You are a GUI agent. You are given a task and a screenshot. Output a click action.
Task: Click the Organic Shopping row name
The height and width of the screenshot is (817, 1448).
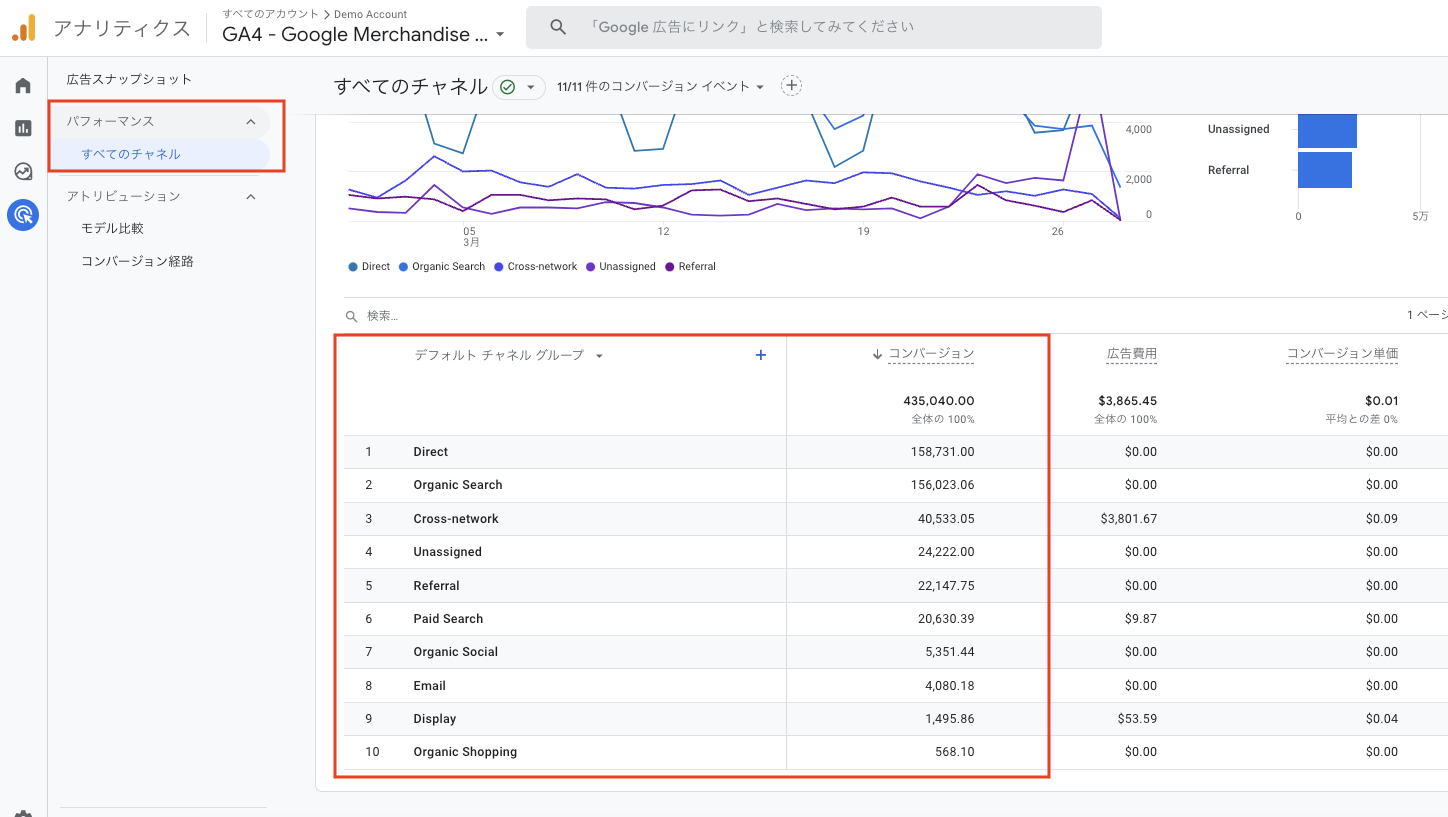[465, 752]
